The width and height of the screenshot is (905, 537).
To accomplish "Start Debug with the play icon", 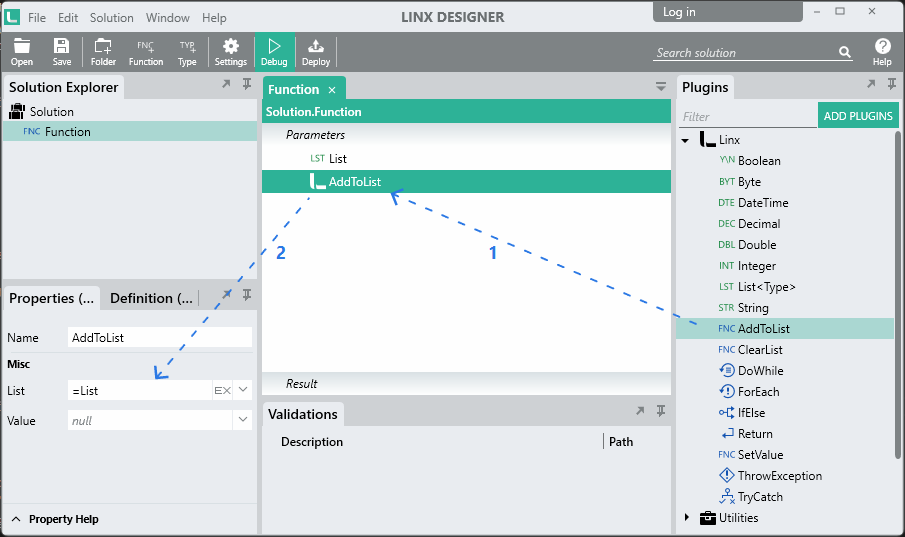I will click(274, 52).
